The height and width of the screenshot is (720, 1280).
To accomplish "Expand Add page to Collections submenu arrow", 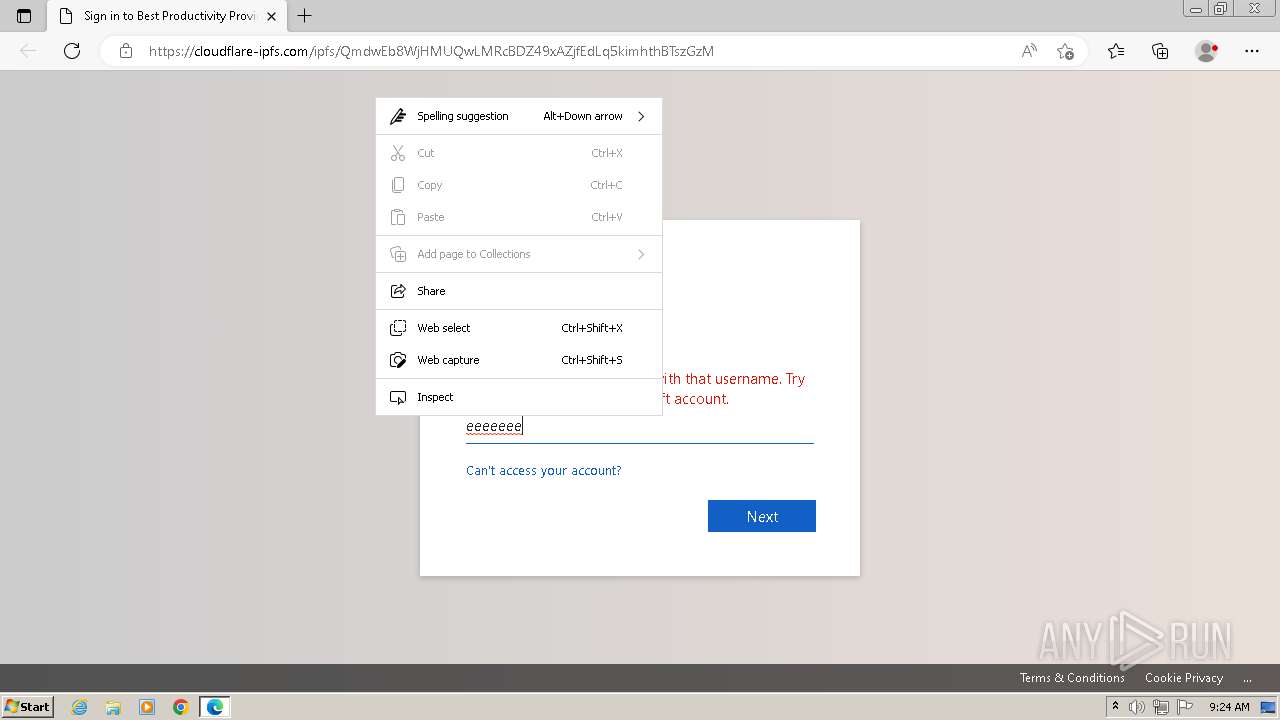I will [641, 254].
